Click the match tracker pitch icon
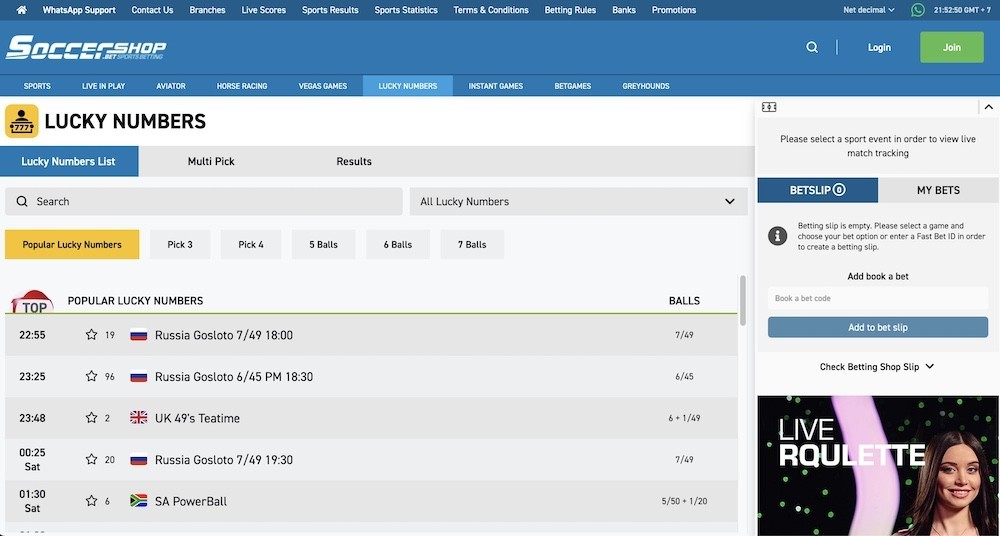1000x536 pixels. point(769,107)
